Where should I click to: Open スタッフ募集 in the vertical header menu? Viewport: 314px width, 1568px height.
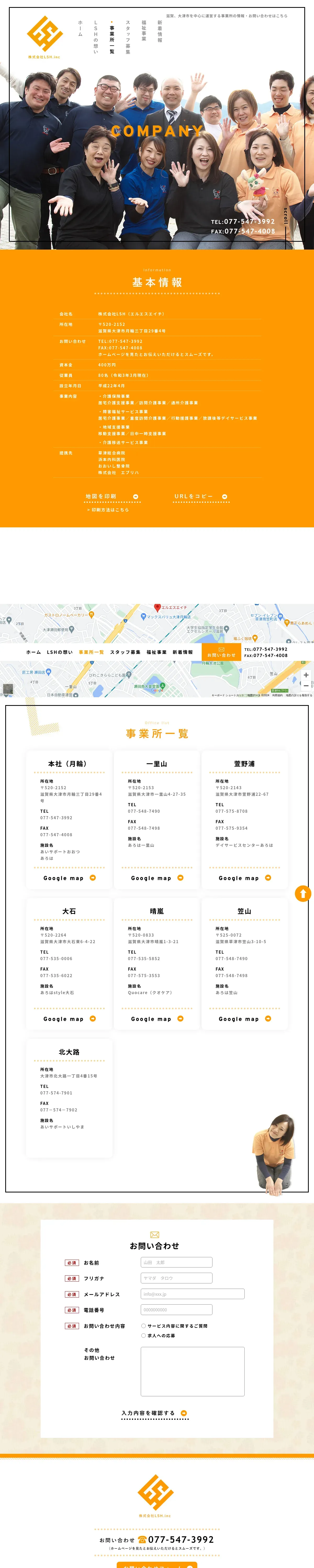tap(128, 37)
